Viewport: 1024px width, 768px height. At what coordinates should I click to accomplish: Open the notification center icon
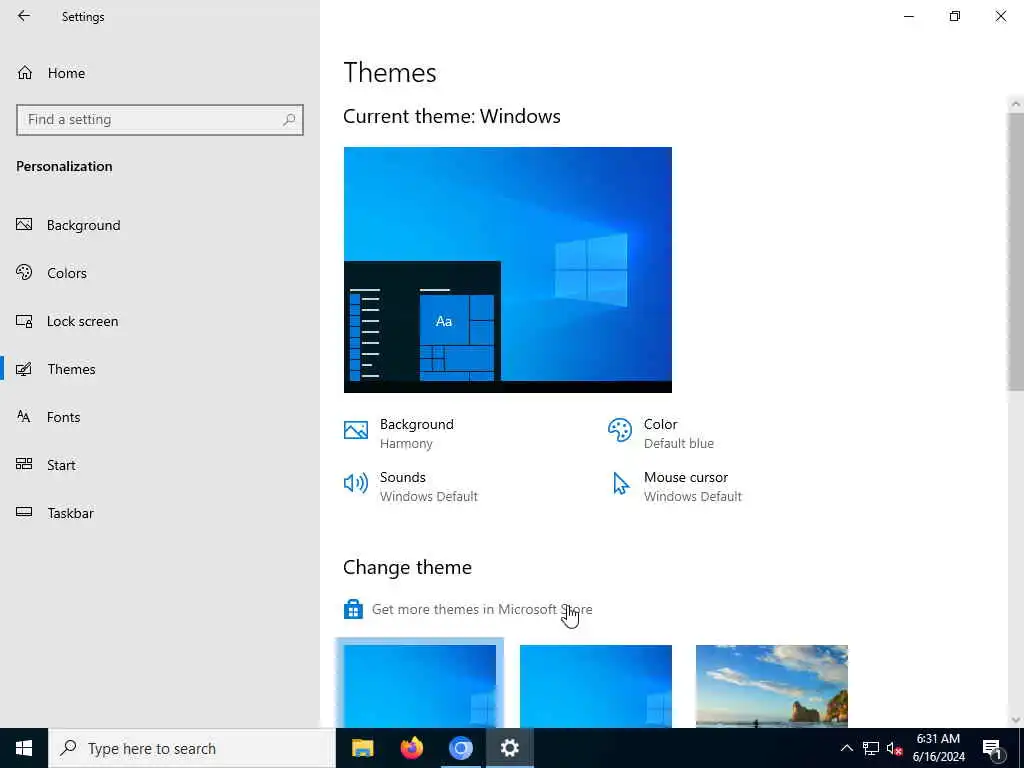(992, 749)
